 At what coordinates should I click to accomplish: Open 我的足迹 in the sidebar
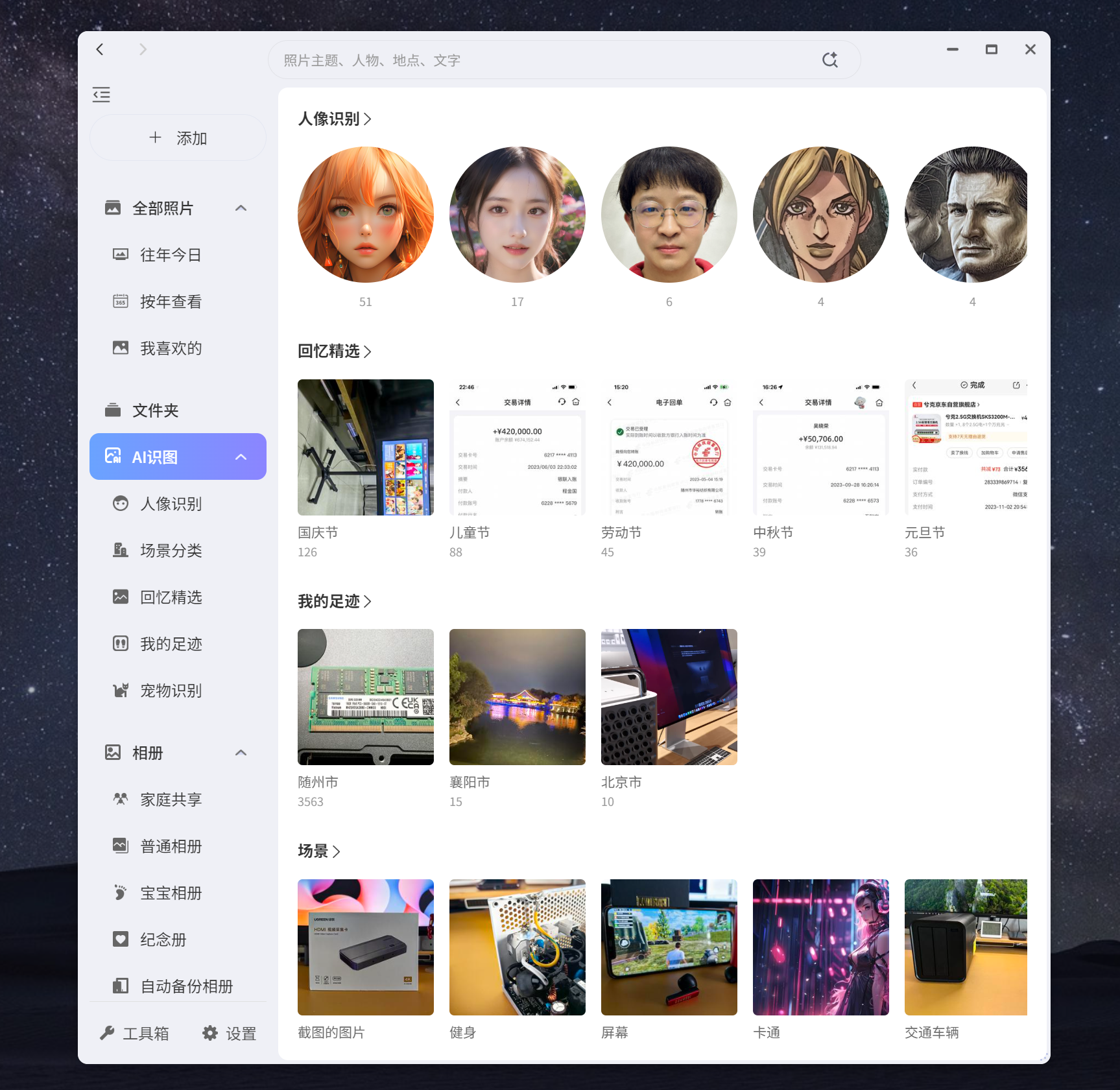coord(178,644)
